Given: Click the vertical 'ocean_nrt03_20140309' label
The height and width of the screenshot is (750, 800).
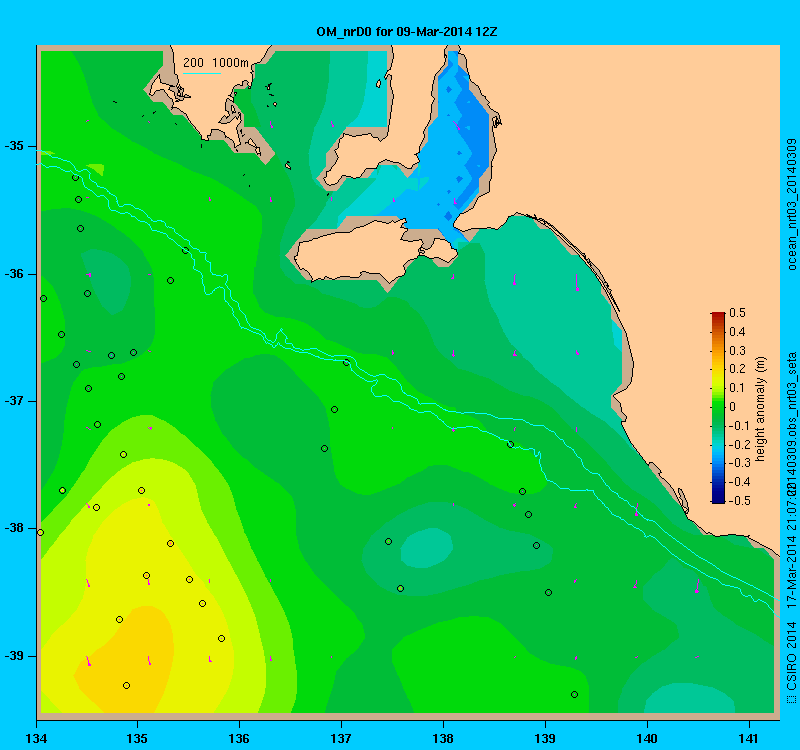Looking at the screenshot, I should coord(792,204).
